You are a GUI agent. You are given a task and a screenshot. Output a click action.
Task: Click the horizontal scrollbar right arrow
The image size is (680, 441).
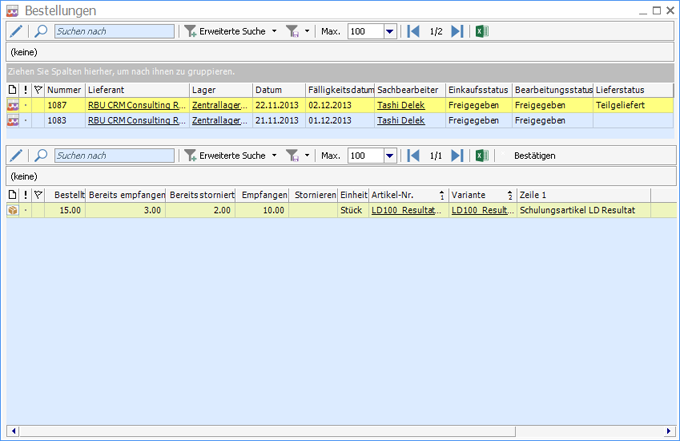668,431
